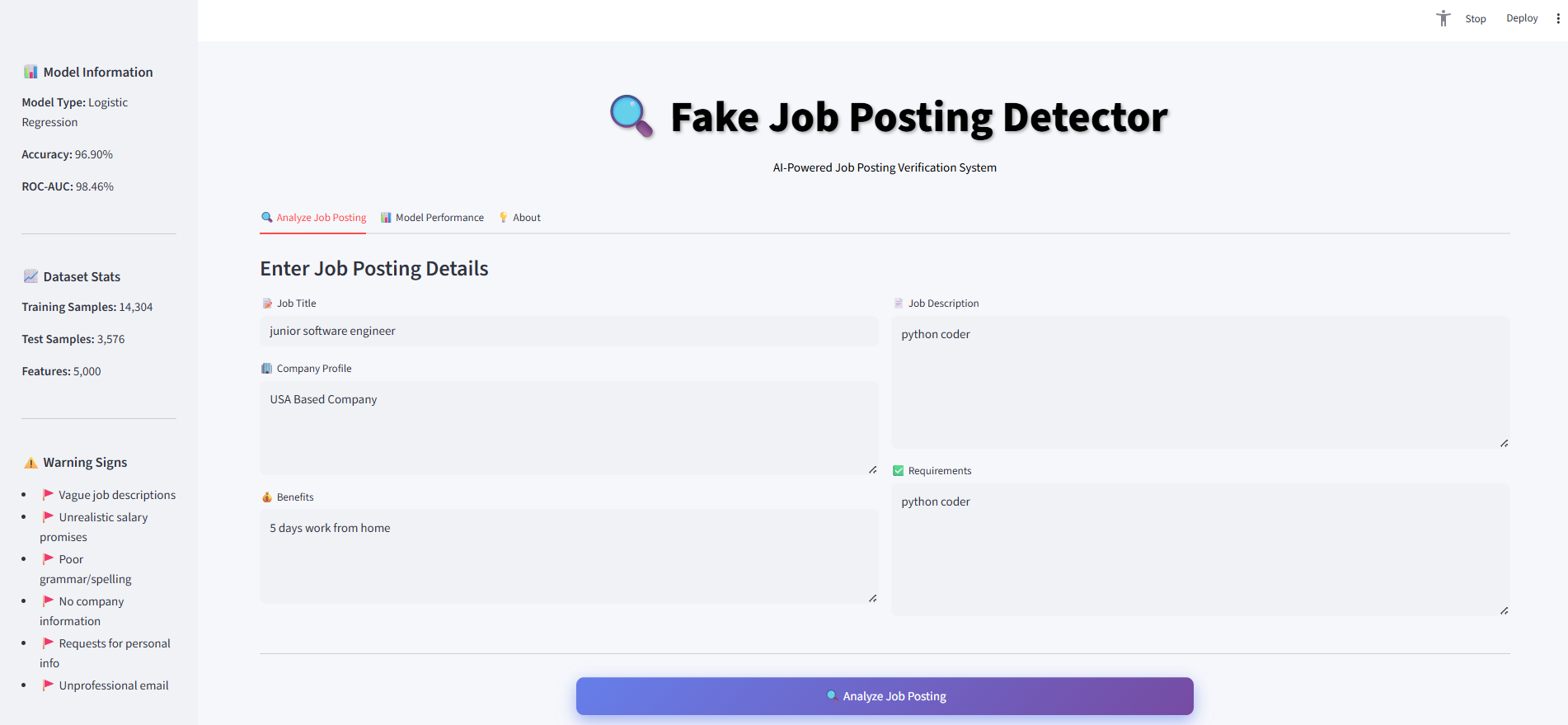Click the Benefits text area
Image resolution: width=1568 pixels, height=725 pixels.
coord(569,556)
